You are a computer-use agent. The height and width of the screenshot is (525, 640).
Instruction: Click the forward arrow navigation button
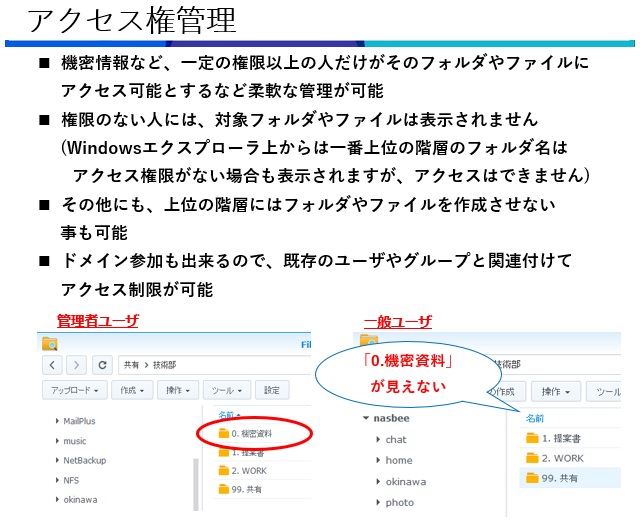tap(78, 365)
